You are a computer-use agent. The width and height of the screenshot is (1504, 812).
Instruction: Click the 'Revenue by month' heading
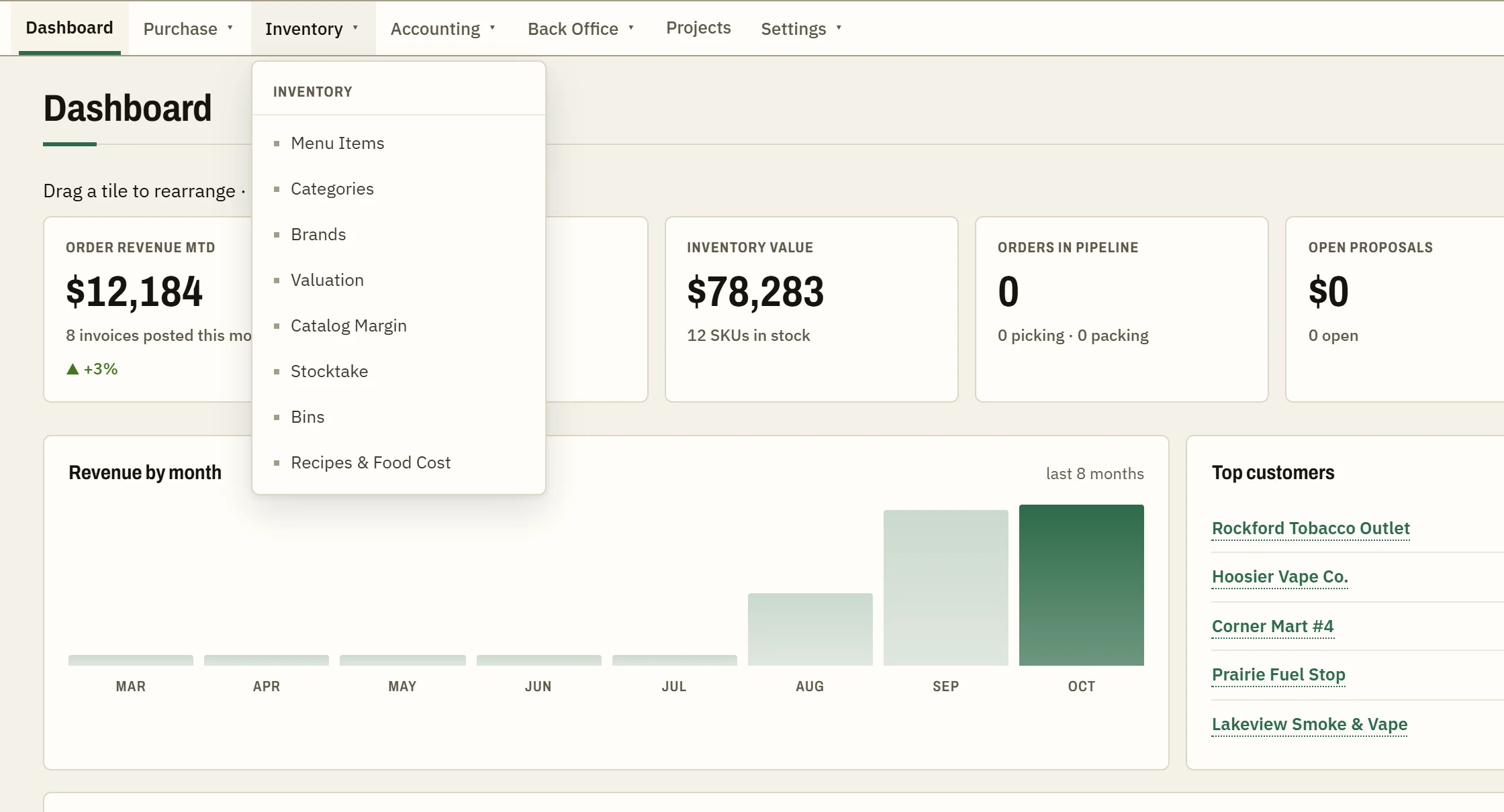point(145,472)
